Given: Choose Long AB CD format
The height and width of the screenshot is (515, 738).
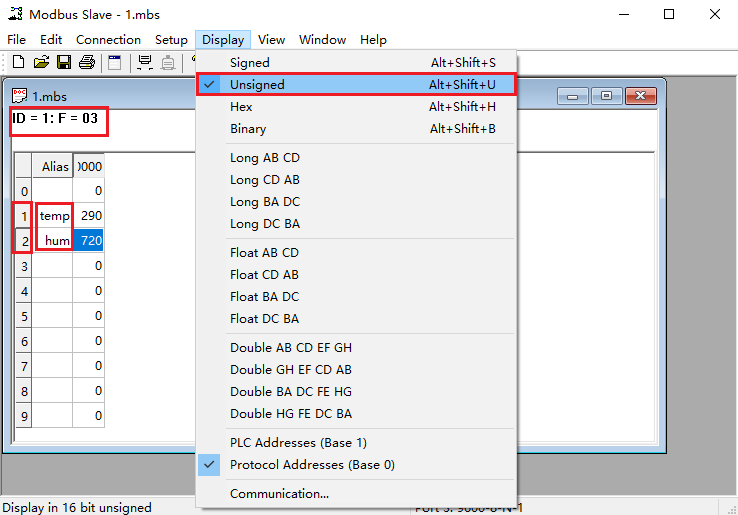Looking at the screenshot, I should [x=356, y=158].
